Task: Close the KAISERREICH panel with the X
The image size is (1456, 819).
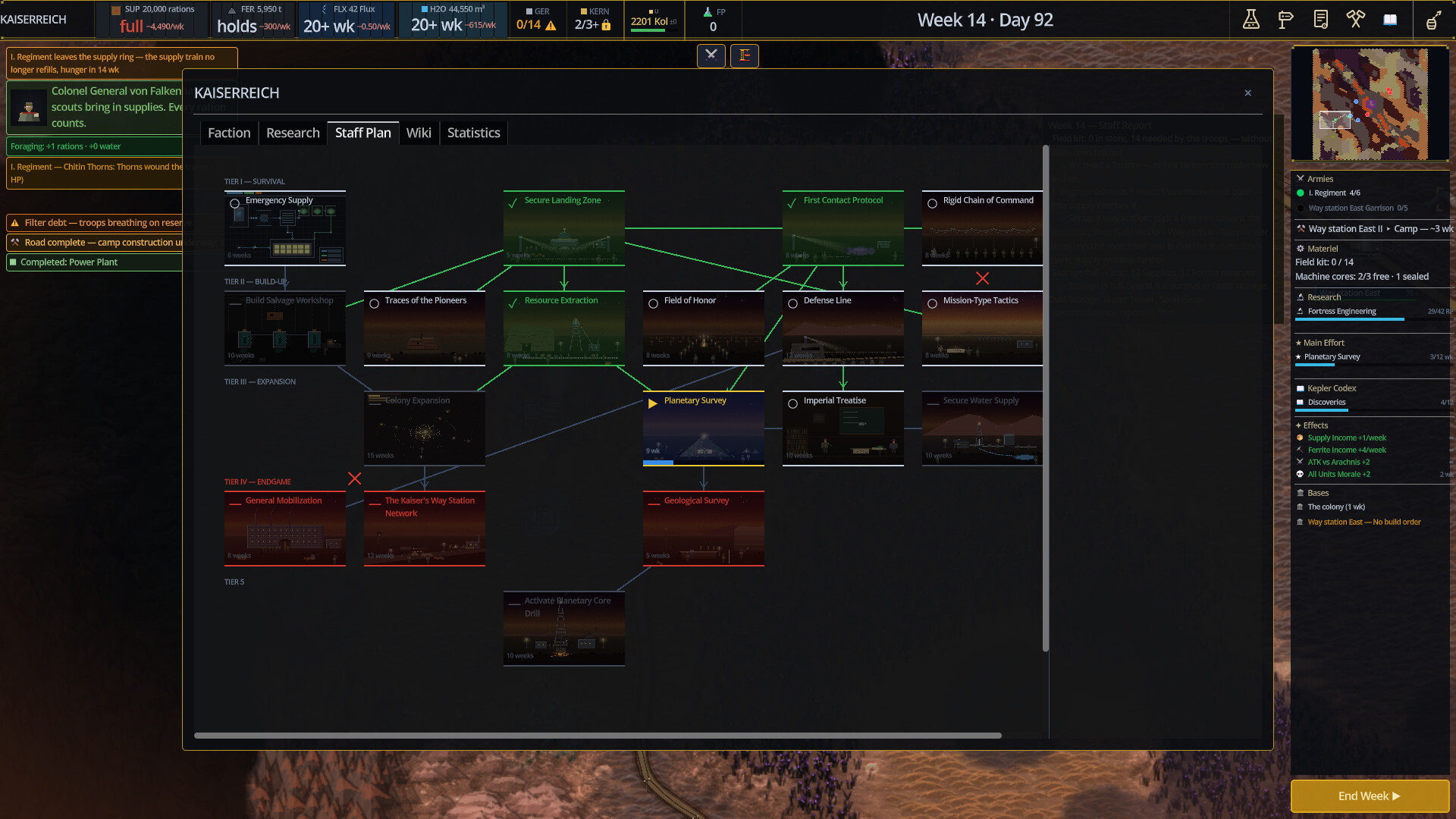Action: tap(1248, 93)
